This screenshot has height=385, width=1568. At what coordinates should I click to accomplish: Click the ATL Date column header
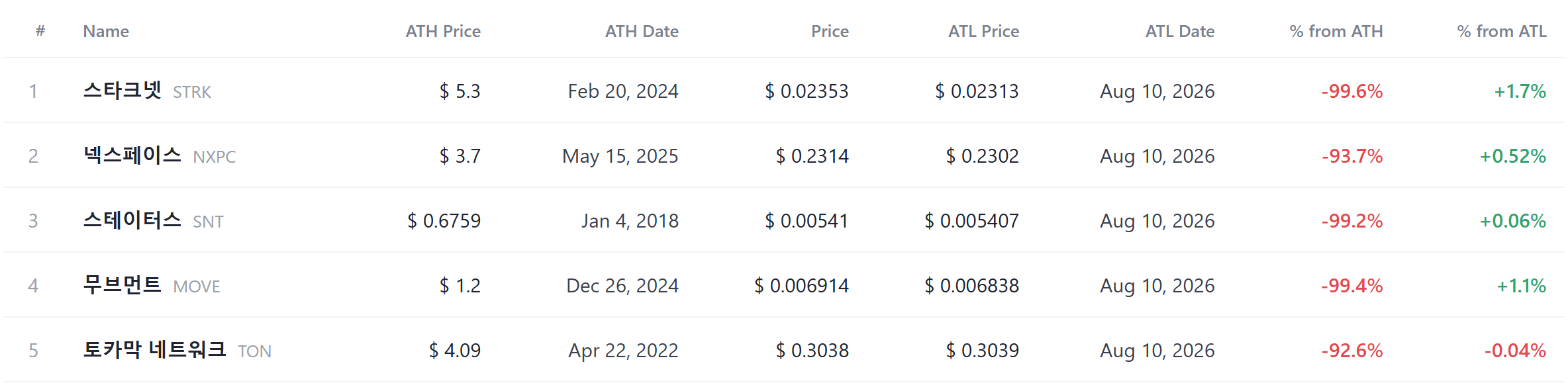tap(1180, 31)
